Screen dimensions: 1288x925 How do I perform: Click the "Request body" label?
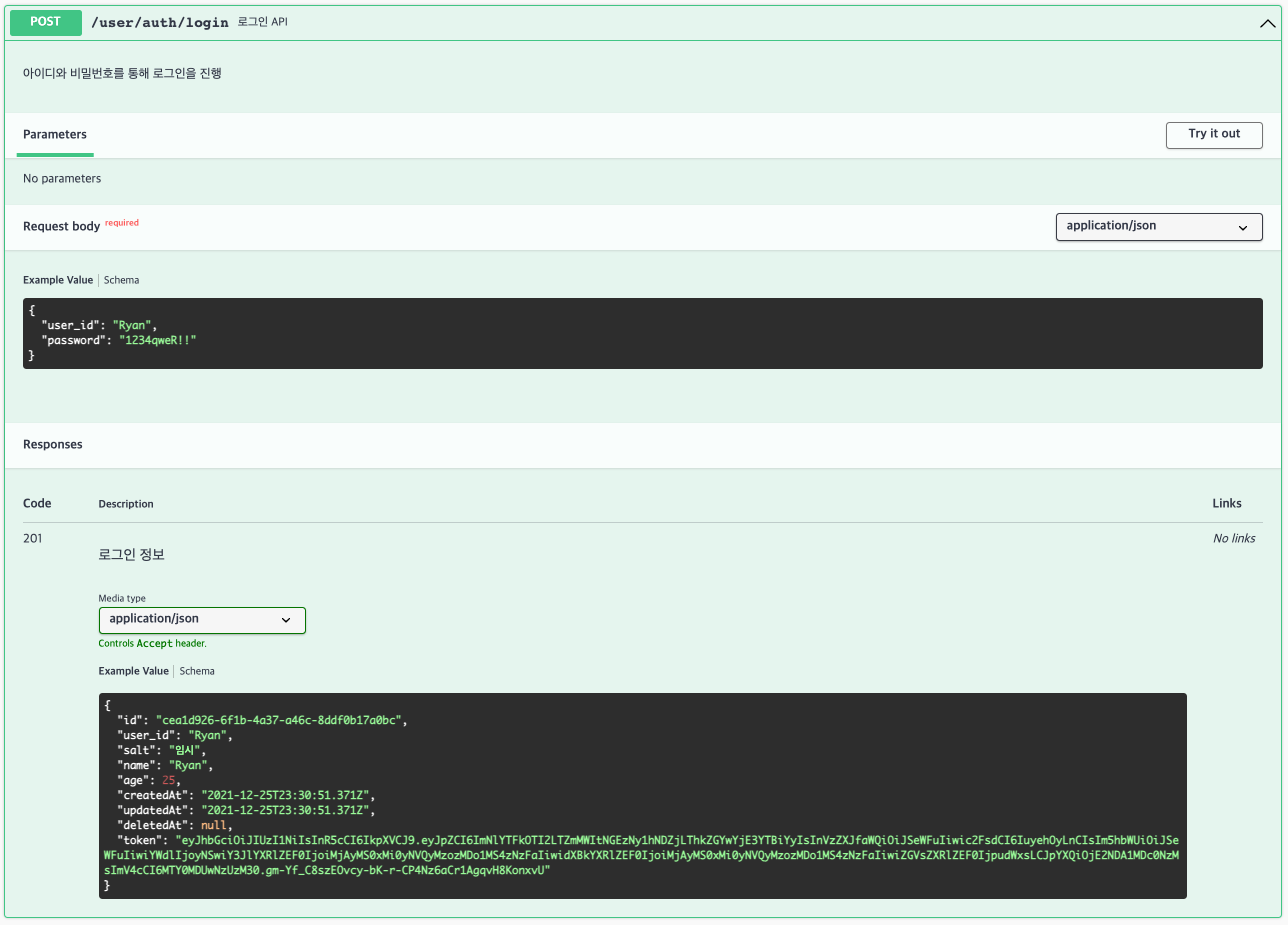(62, 227)
